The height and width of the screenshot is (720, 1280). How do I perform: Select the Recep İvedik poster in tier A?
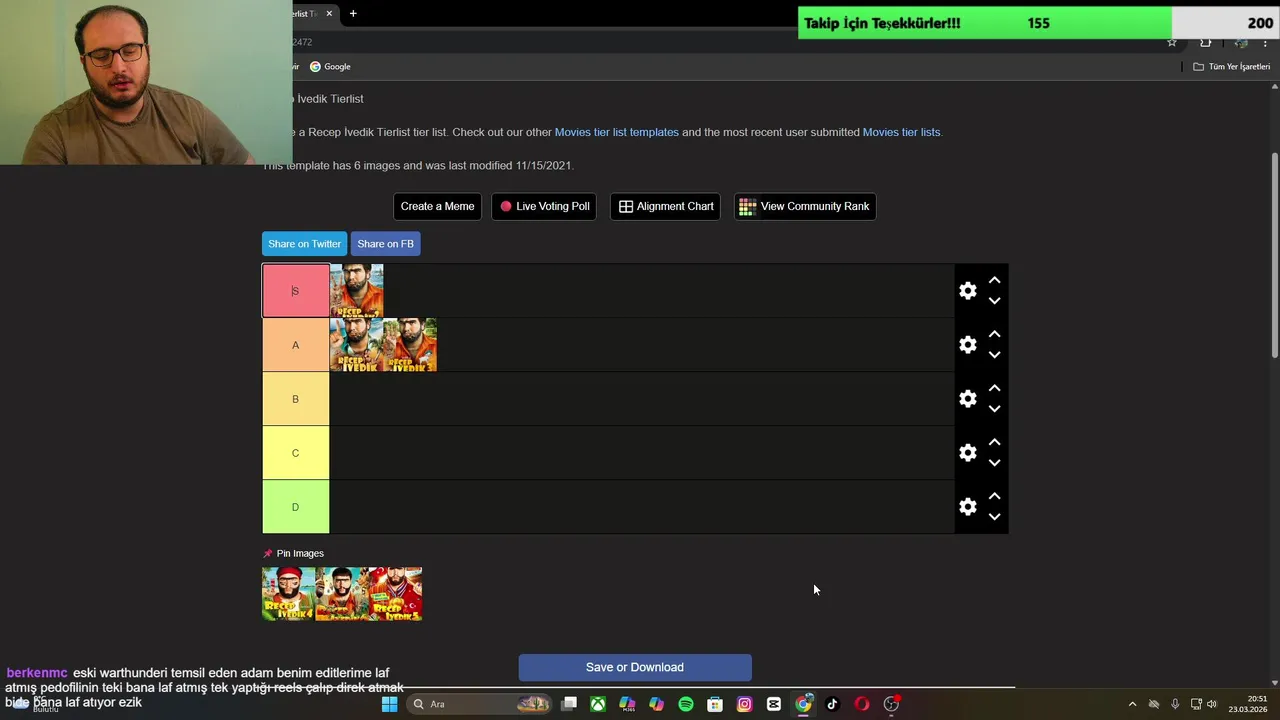click(x=356, y=345)
